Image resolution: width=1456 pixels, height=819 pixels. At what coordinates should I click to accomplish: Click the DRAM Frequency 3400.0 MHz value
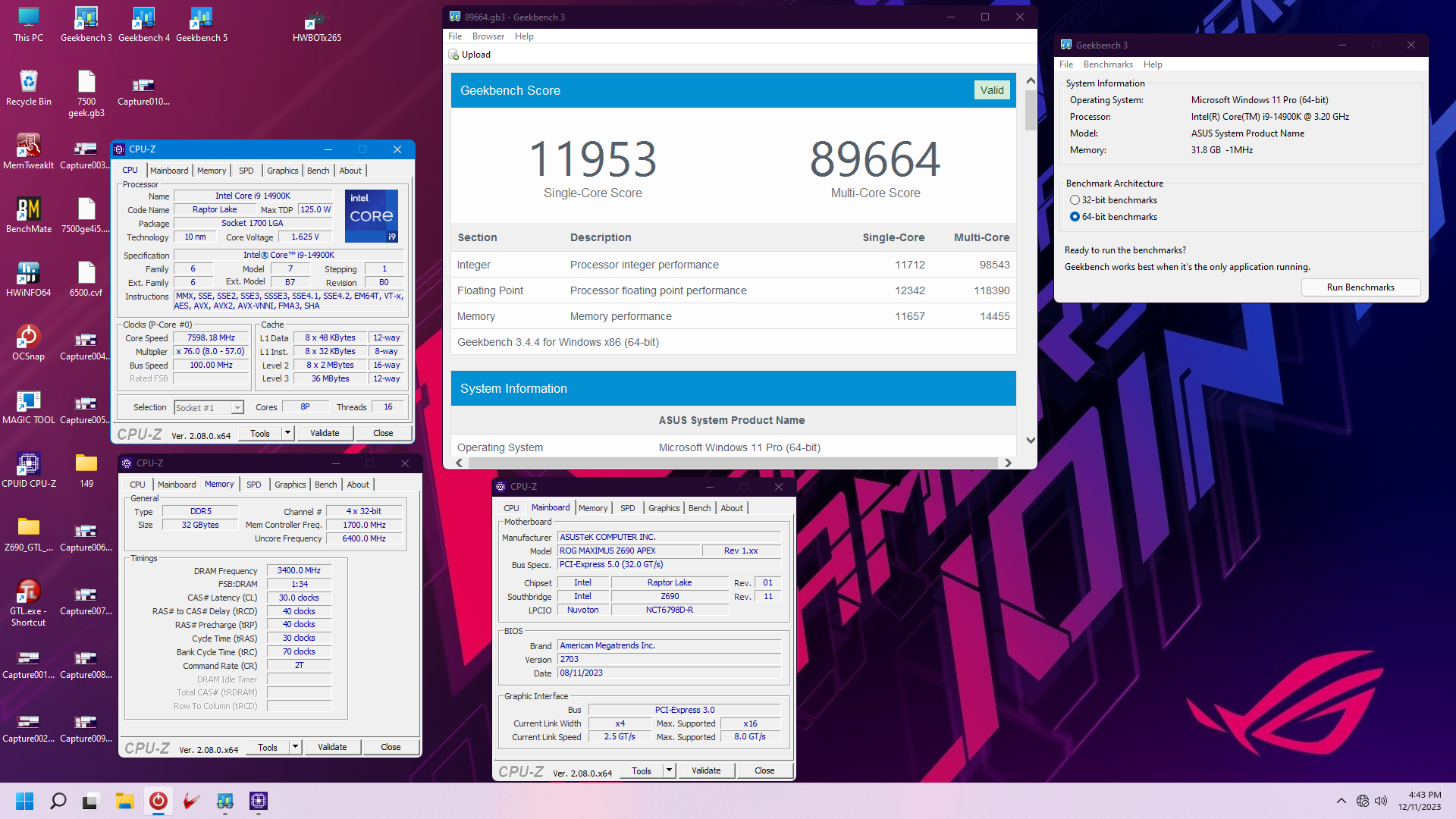(x=299, y=570)
